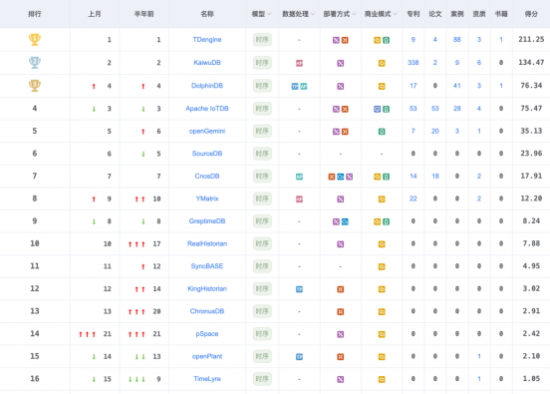550x394 pixels.
Task: Click DolphinDB's teal data processing icon
Action: [304, 86]
